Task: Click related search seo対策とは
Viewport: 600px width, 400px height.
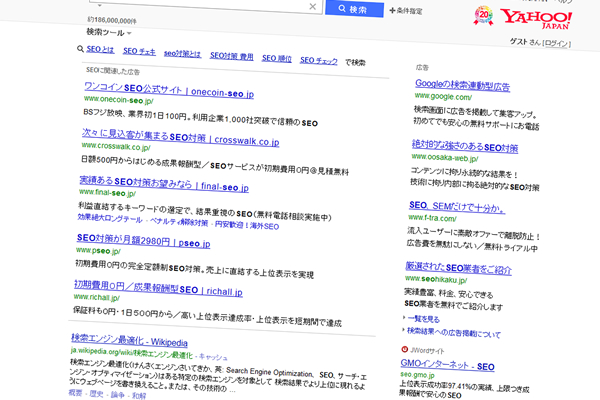Action: pos(183,54)
